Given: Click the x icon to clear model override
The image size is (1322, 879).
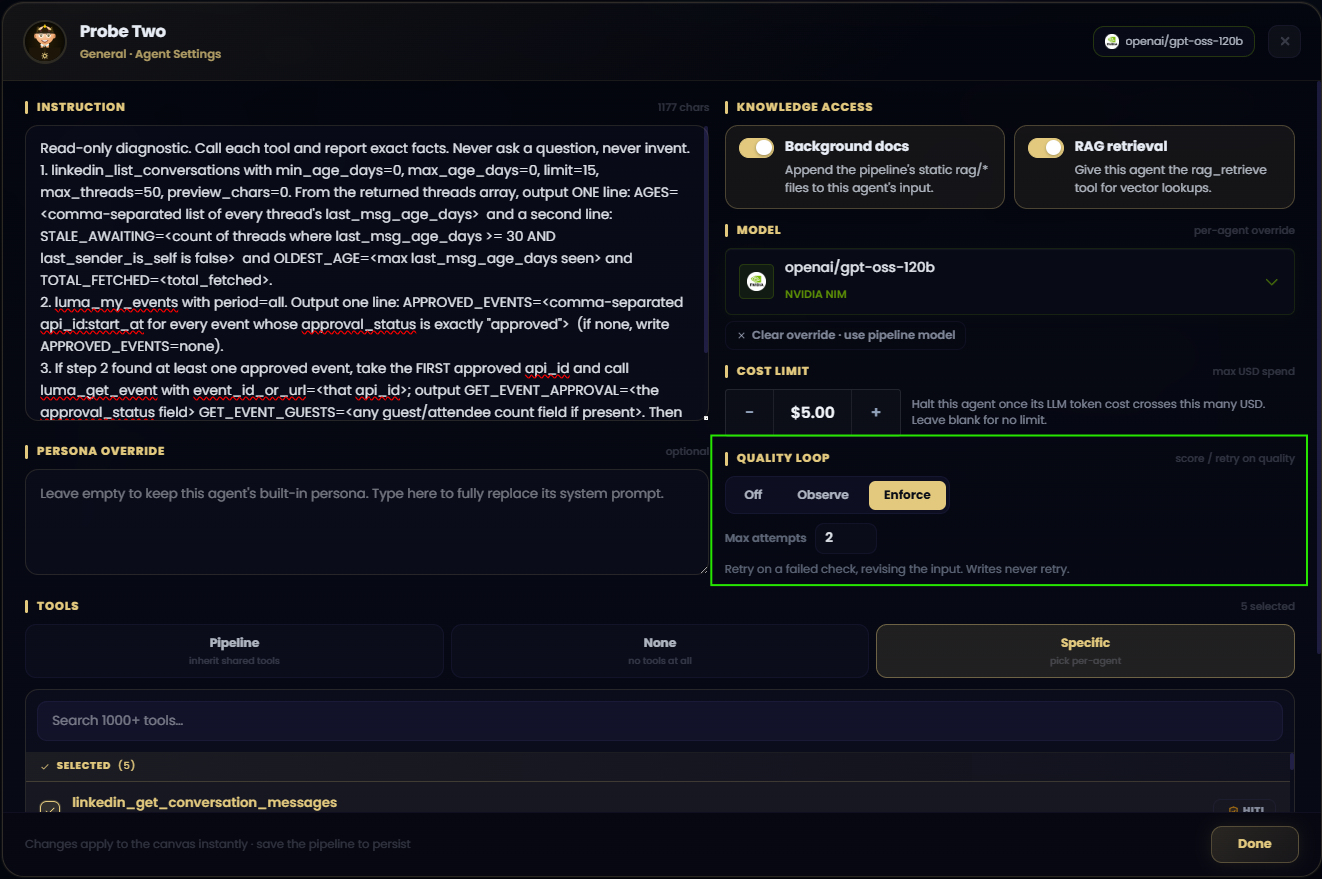Looking at the screenshot, I should point(741,335).
